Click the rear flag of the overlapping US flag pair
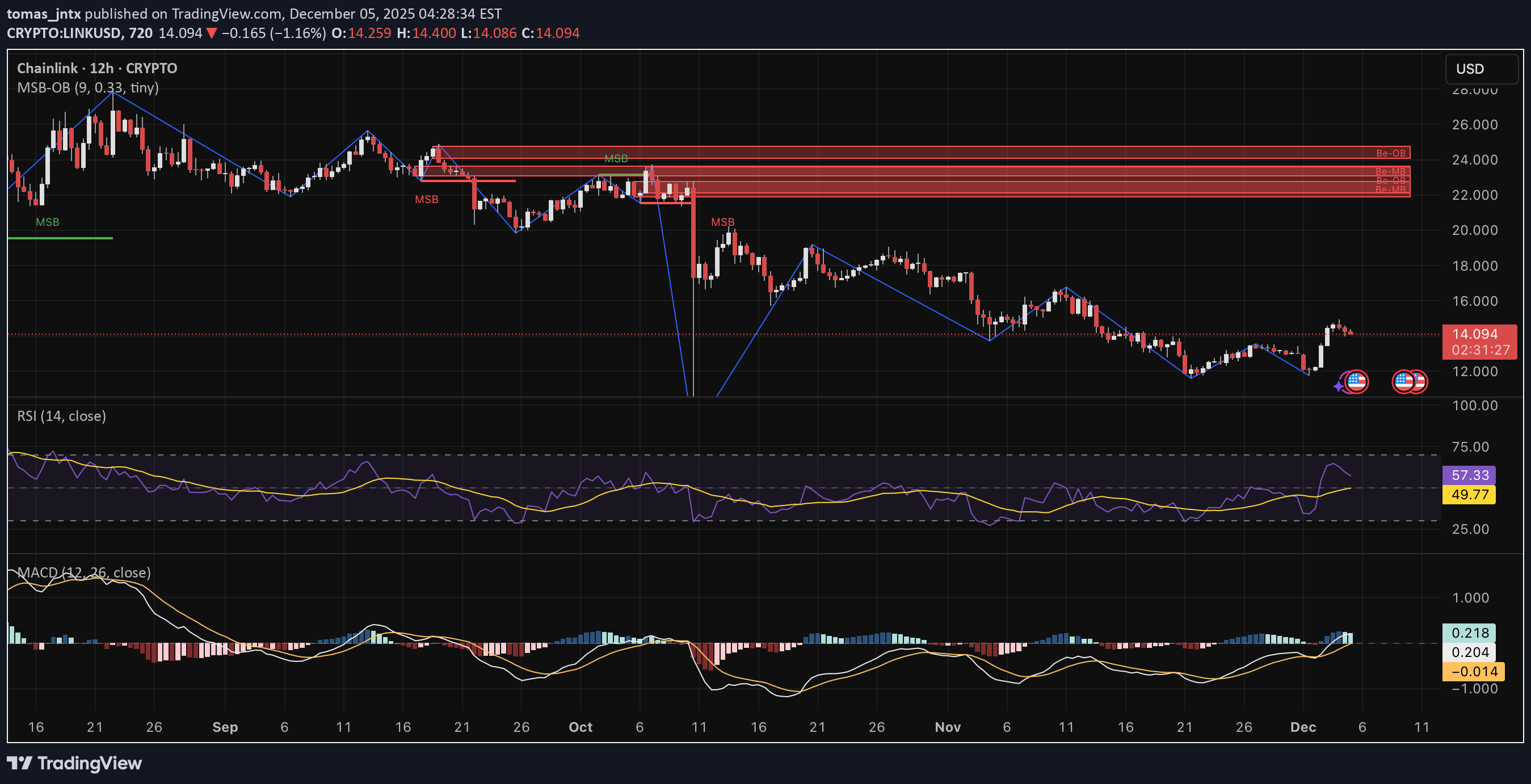Screen dimensions: 1531x784 coord(1421,381)
